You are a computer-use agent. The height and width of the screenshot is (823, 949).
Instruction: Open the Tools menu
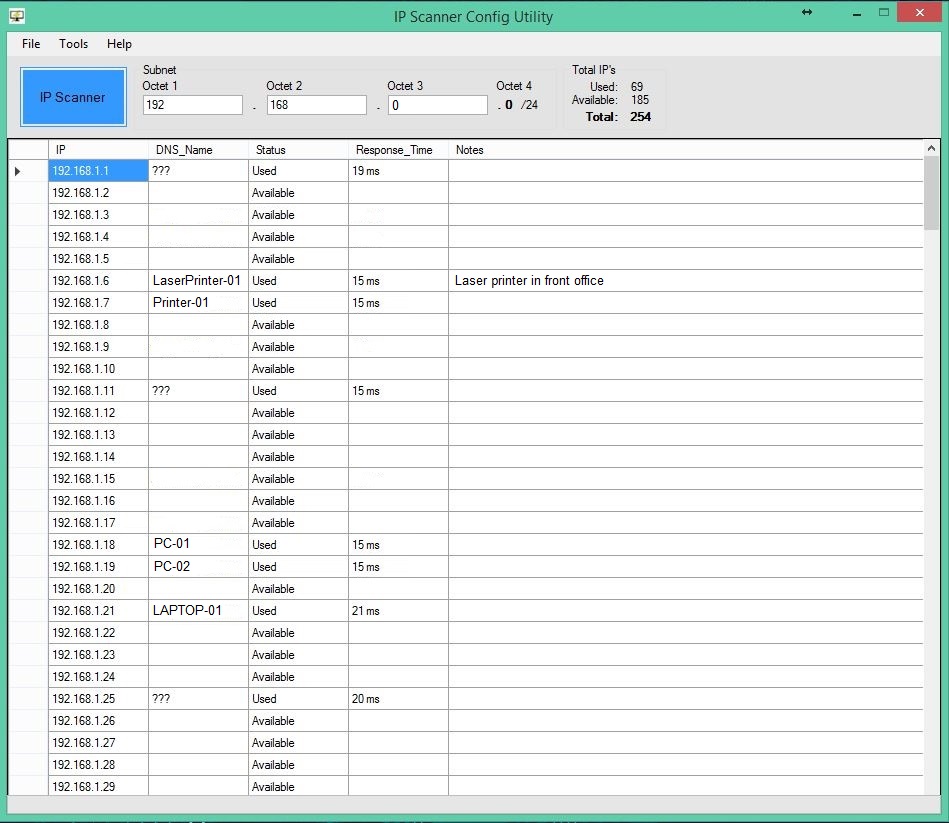[x=73, y=44]
